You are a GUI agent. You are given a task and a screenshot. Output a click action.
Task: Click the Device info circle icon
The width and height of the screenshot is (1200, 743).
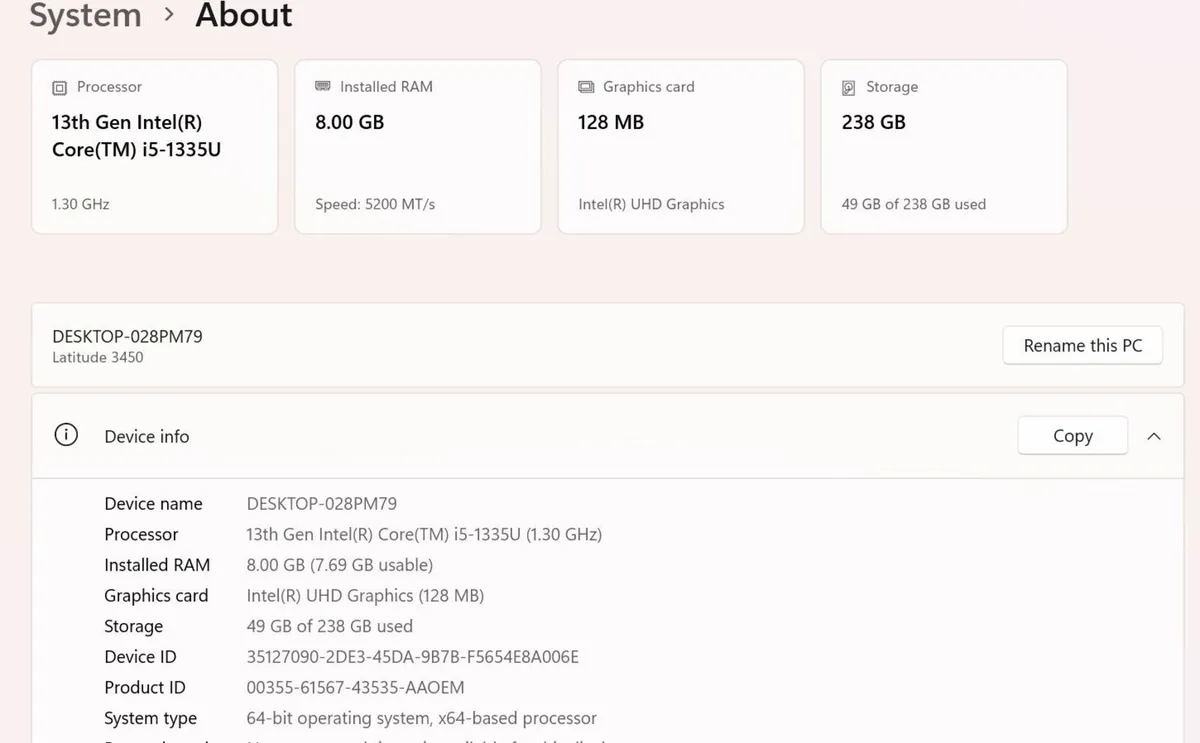[66, 435]
